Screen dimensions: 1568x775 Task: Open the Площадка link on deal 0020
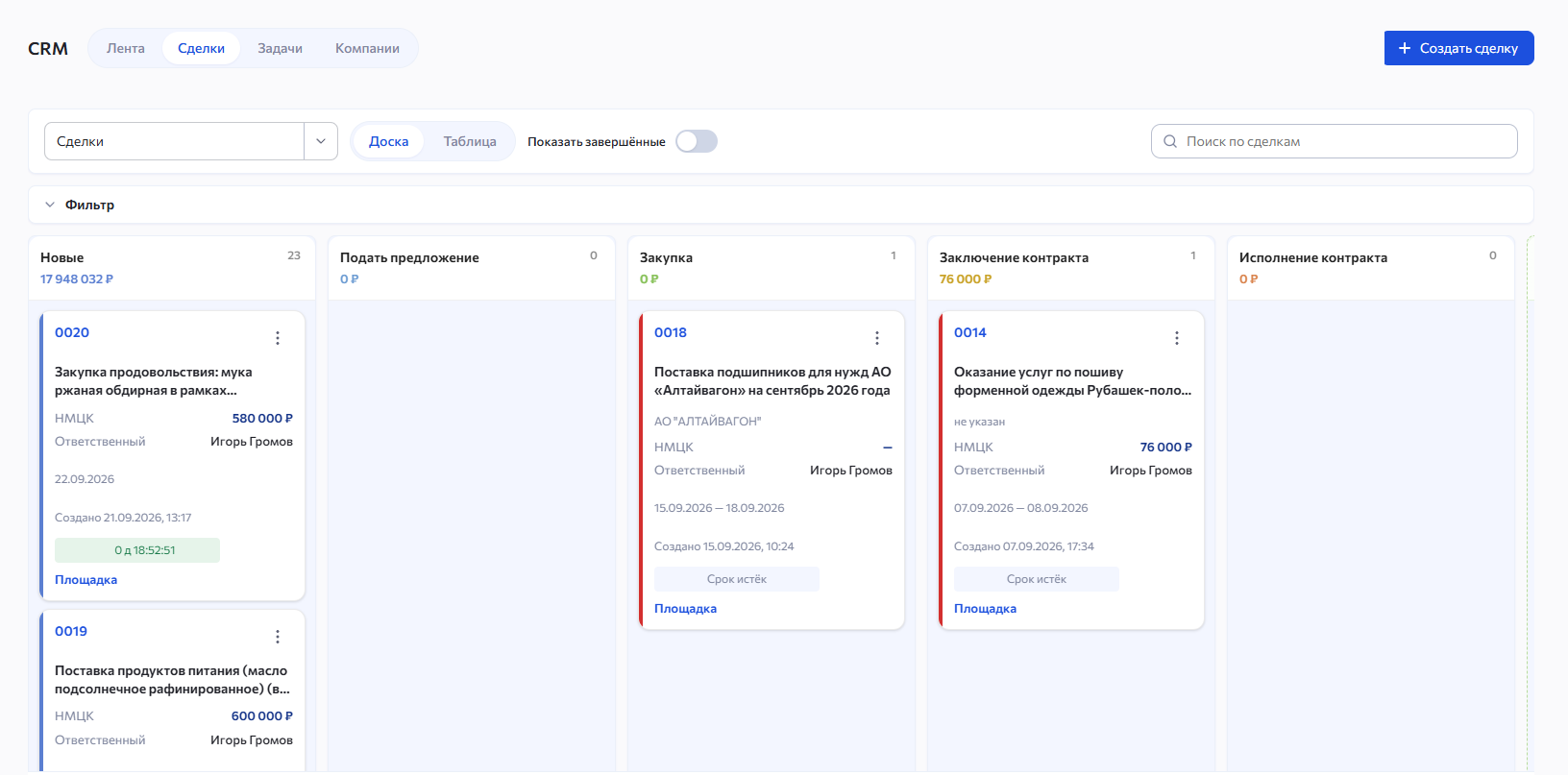pos(86,580)
